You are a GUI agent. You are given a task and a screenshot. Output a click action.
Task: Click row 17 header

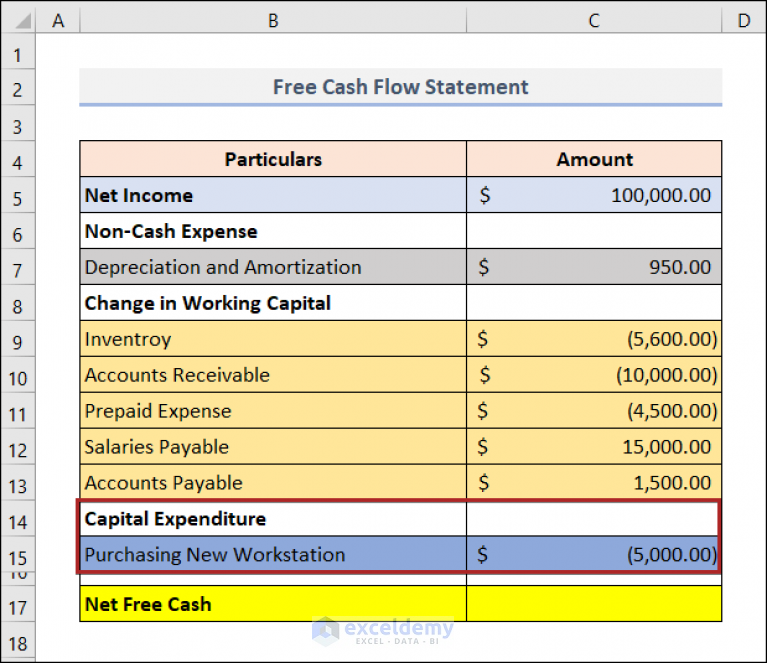pos(18,605)
